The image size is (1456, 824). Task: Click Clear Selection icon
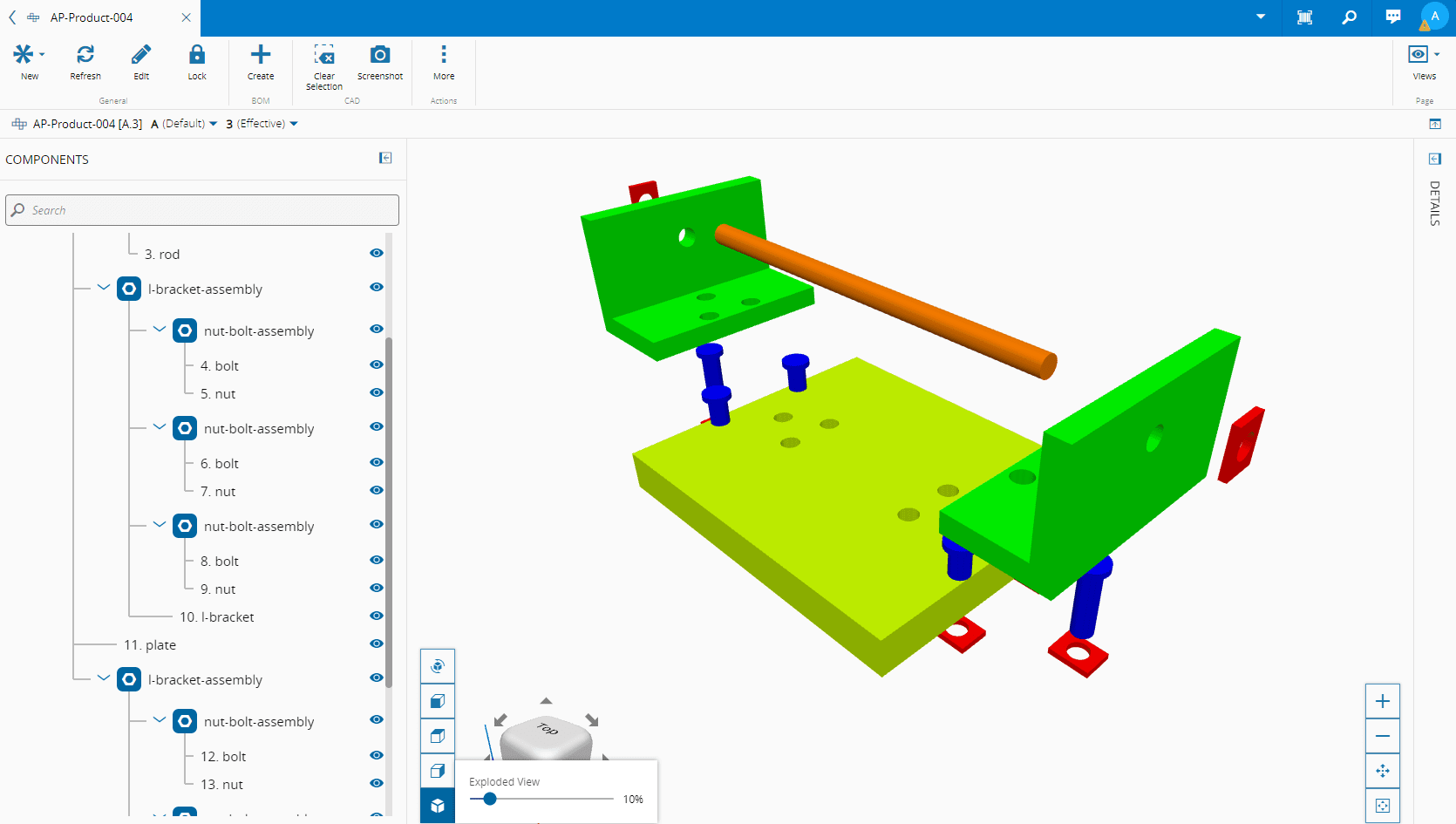(x=324, y=55)
